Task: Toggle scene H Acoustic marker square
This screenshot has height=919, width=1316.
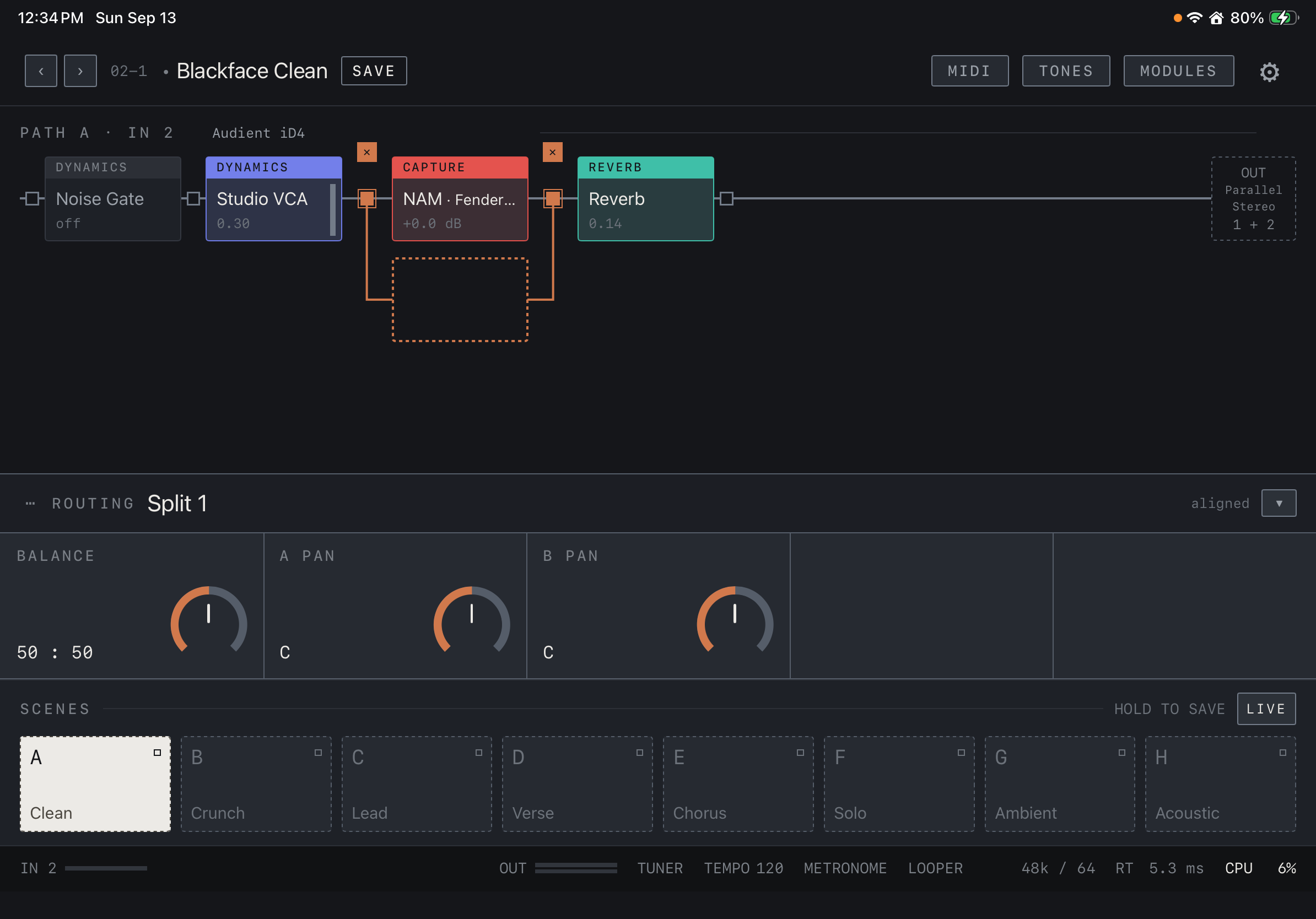Action: pyautogui.click(x=1283, y=753)
